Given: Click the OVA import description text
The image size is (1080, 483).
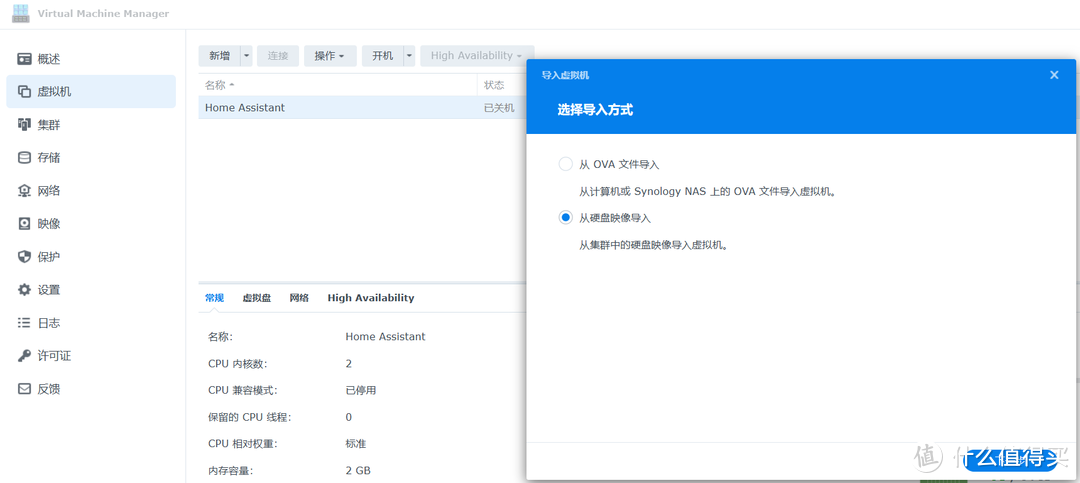Looking at the screenshot, I should [x=708, y=191].
